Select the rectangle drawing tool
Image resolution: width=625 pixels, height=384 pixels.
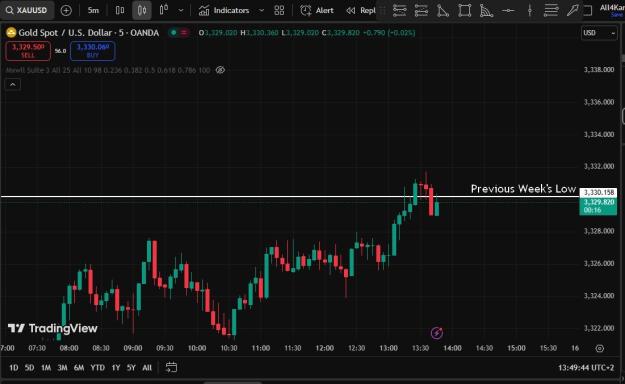click(x=464, y=10)
